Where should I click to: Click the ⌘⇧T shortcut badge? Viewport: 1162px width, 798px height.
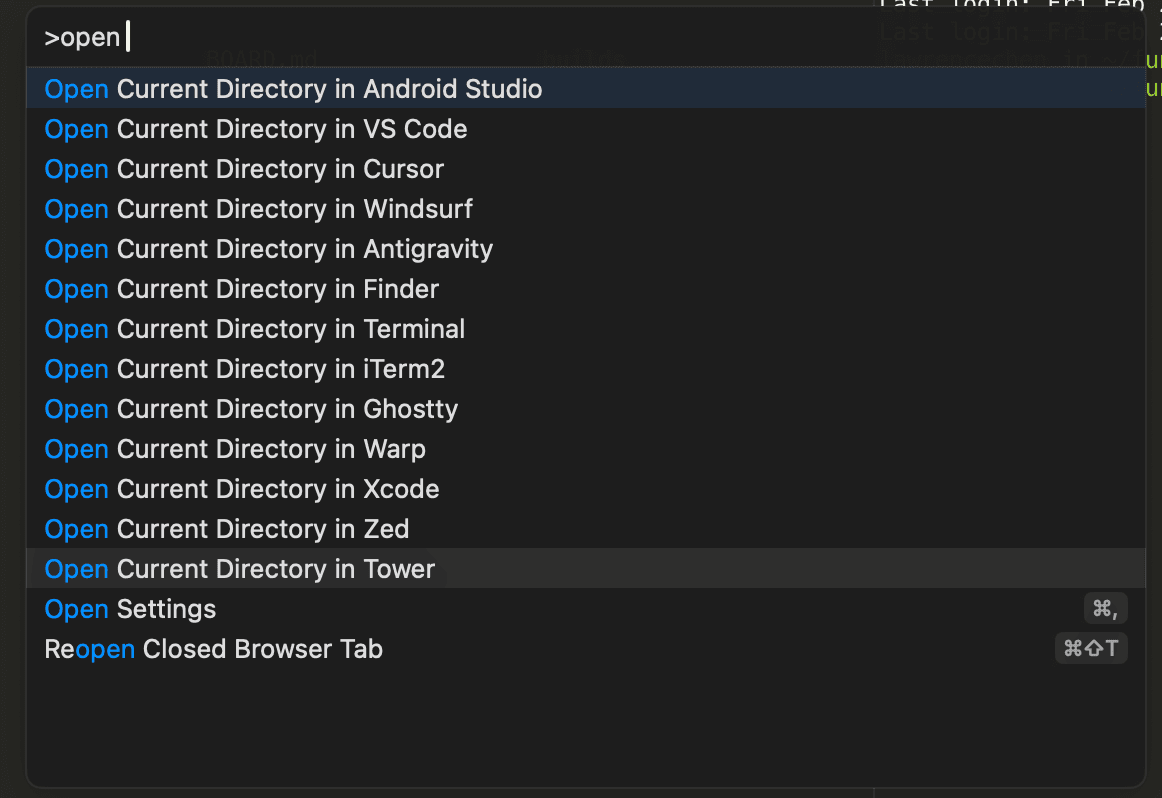point(1091,648)
